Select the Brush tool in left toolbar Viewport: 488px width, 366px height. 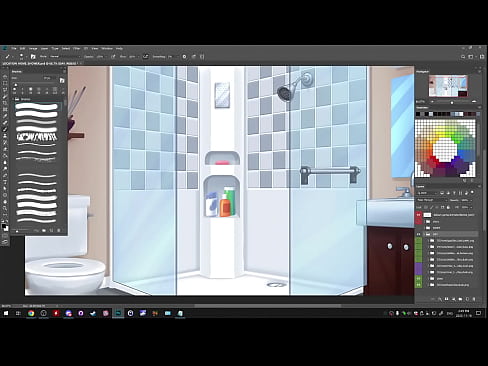5,129
